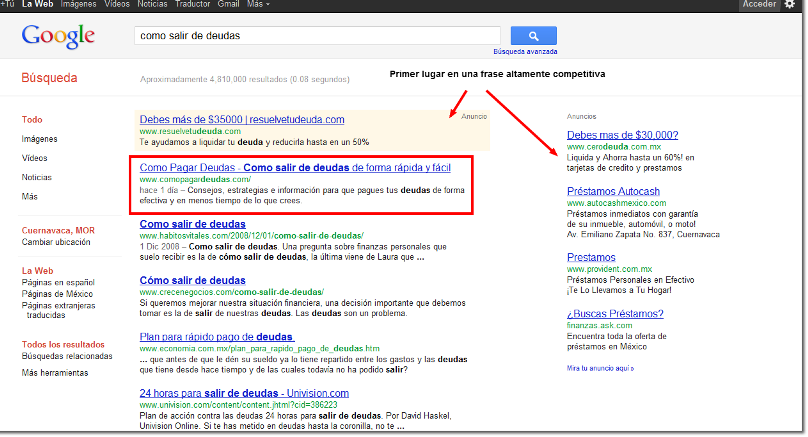This screenshot has height=437, width=808.
Task: Open crecenegocios 'Cómo salir de deudas' result
Action: pos(192,280)
